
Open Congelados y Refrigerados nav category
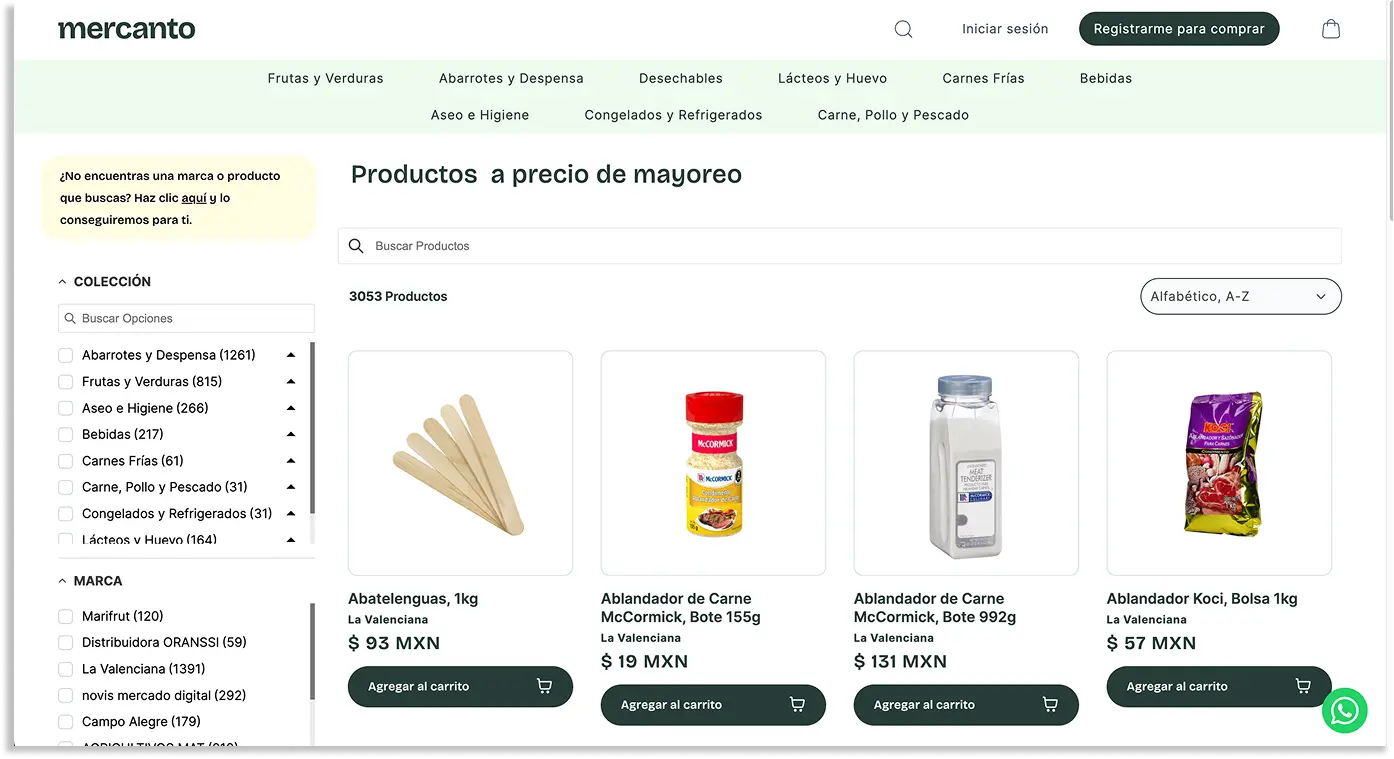click(673, 115)
